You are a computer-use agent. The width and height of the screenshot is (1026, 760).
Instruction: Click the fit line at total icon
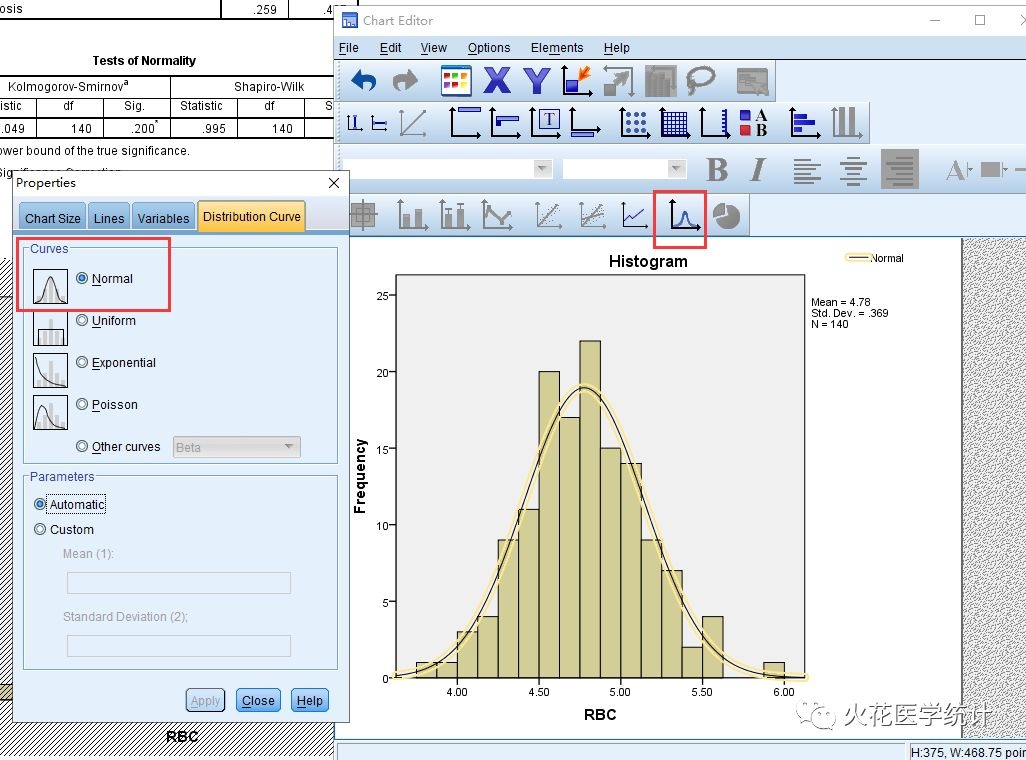[x=548, y=215]
